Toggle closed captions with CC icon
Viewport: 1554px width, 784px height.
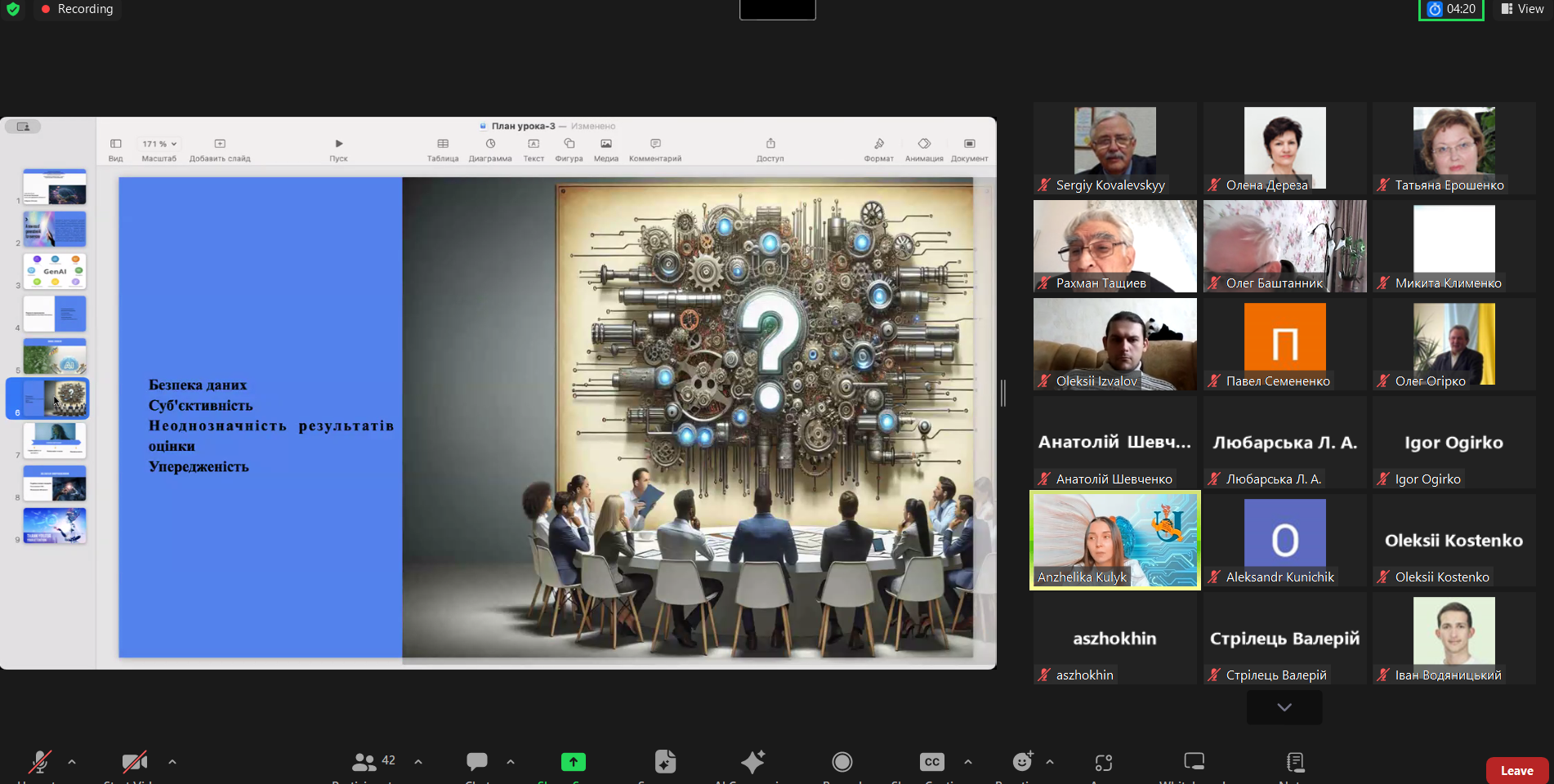[931, 762]
